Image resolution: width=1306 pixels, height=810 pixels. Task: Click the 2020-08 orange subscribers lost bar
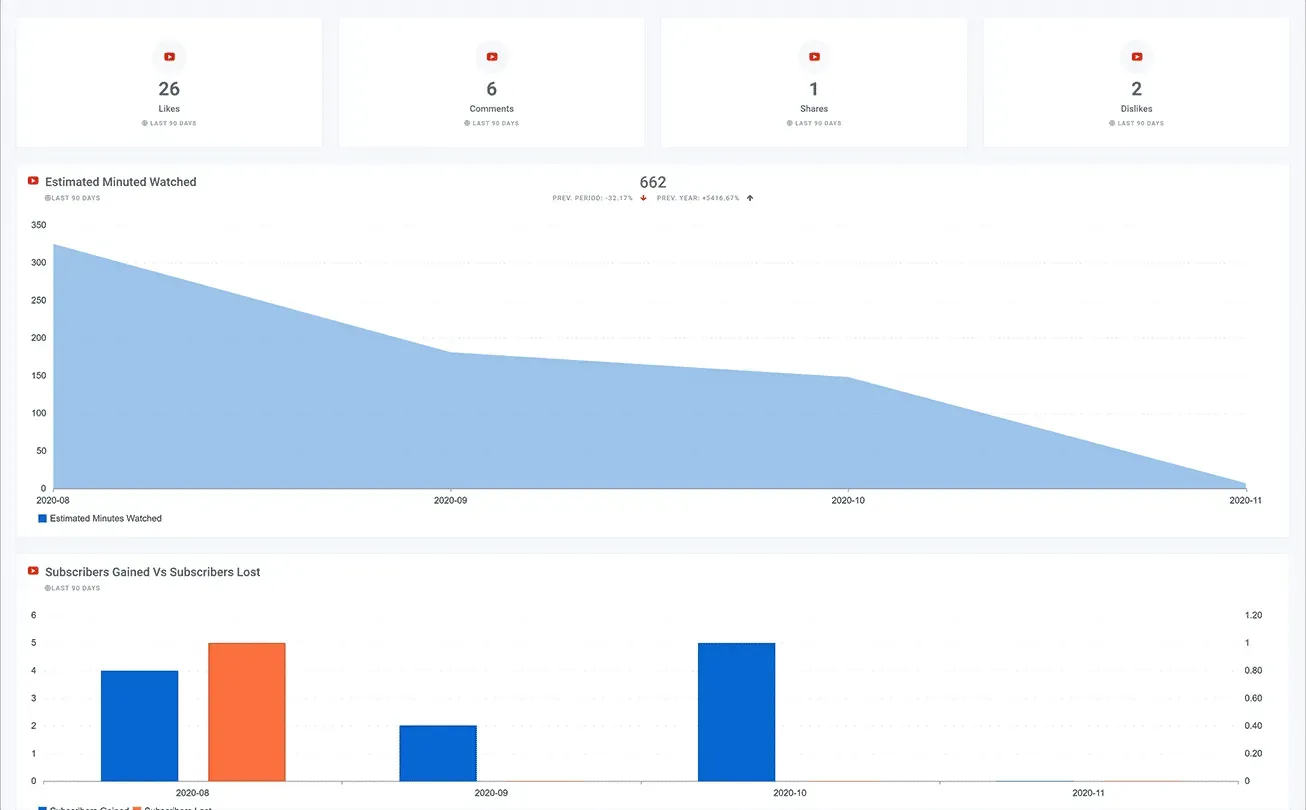click(x=247, y=712)
